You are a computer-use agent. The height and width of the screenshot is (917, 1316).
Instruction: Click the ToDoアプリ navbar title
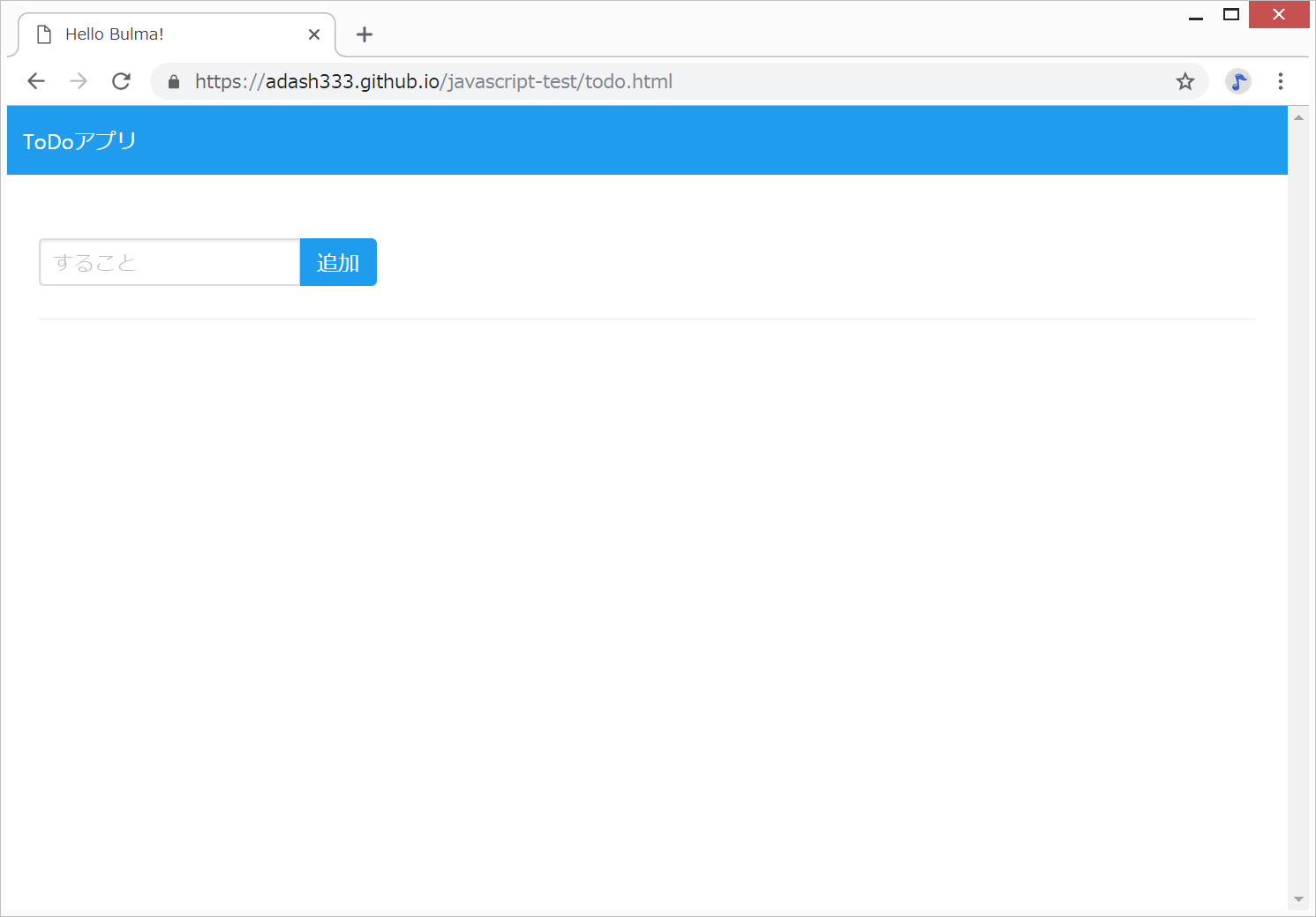79,141
